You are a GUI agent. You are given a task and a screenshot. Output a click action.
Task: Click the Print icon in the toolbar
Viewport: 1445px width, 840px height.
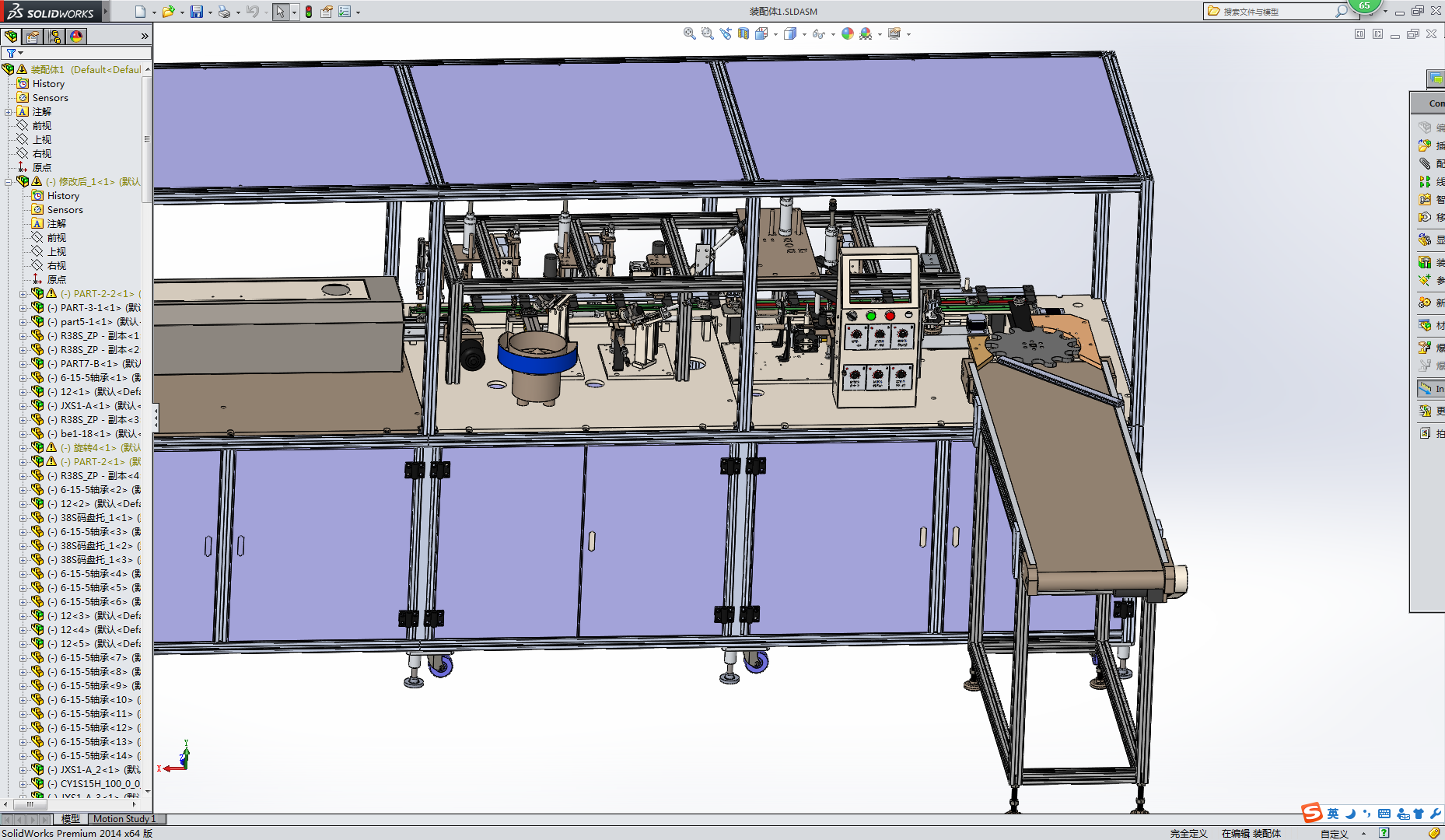(224, 12)
